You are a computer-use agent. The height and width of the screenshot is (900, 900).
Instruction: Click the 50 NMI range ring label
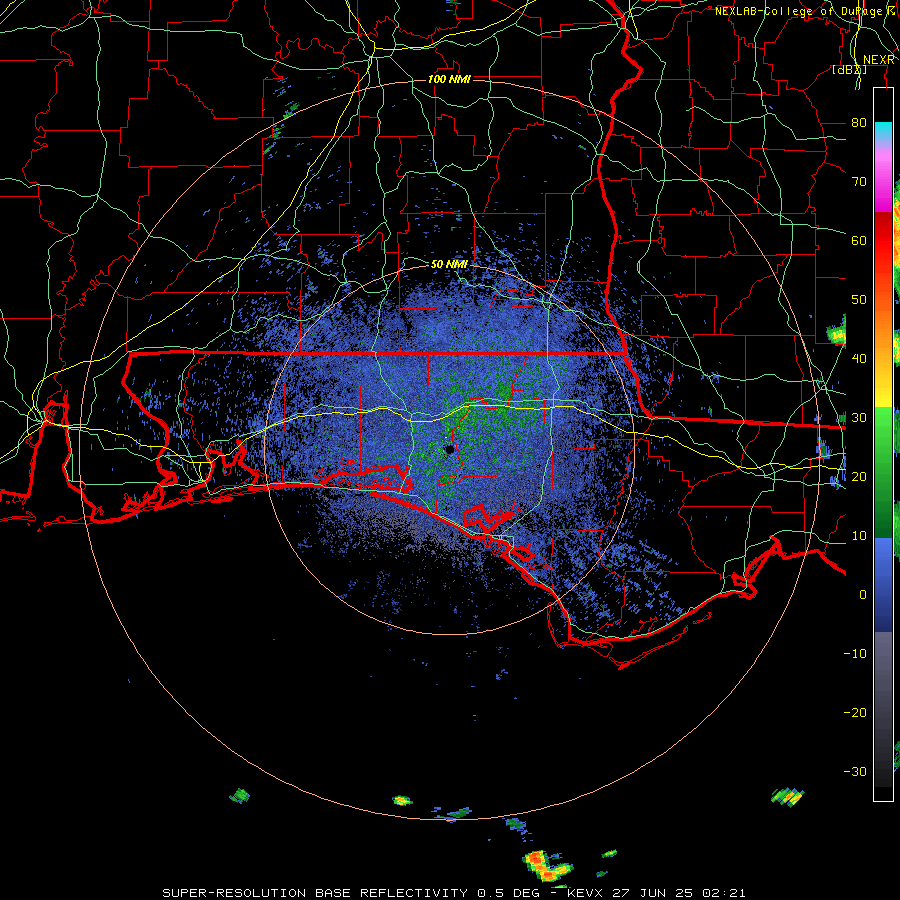point(449,265)
